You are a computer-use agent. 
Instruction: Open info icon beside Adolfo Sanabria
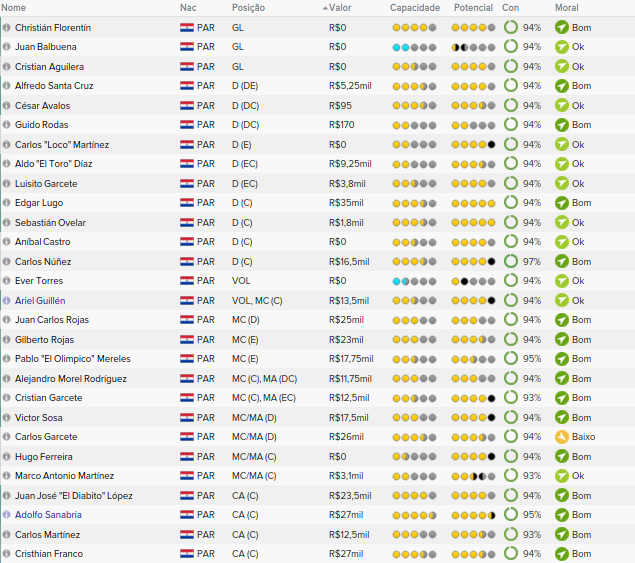click(6, 515)
